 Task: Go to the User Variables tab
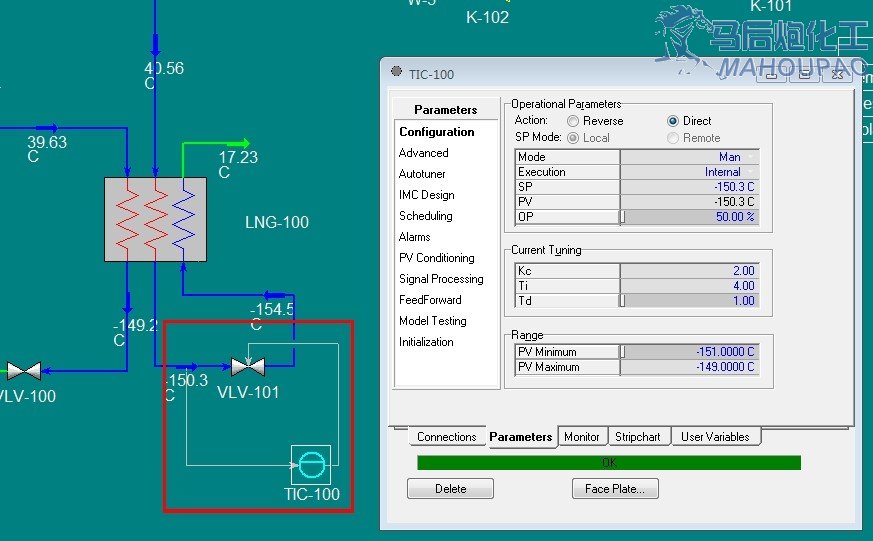[x=714, y=437]
